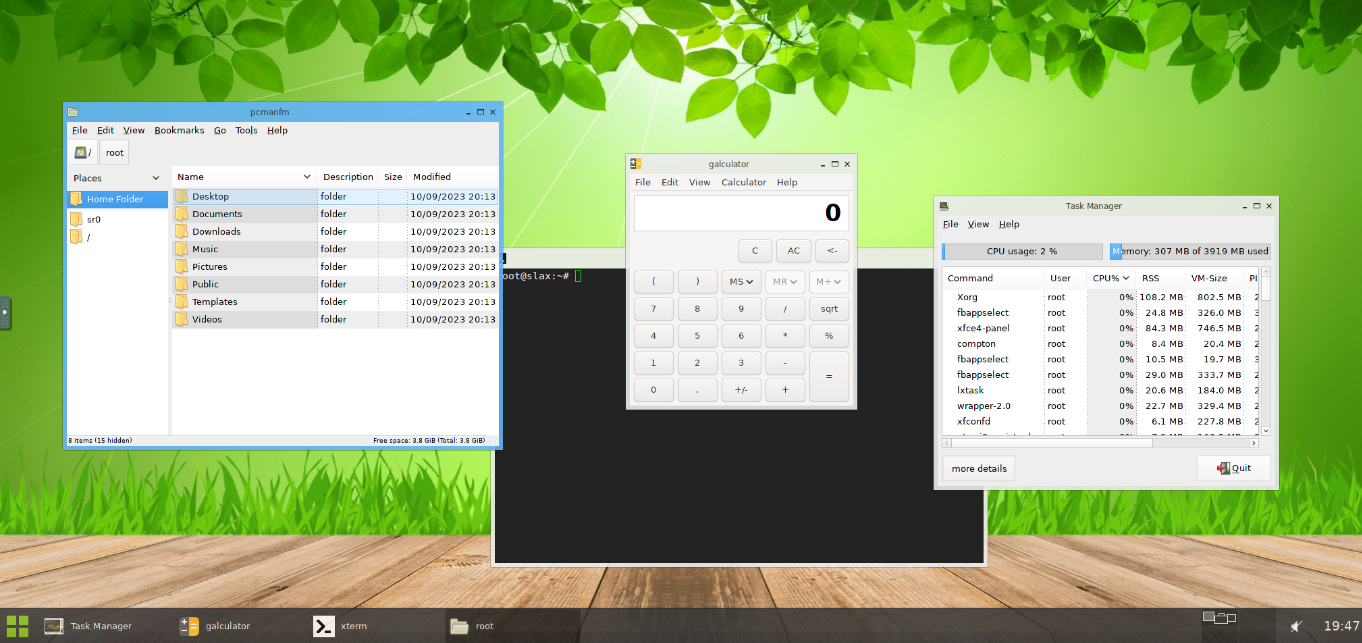Image resolution: width=1362 pixels, height=643 pixels.
Task: Click the volume icon in system tray
Action: tap(1296, 626)
